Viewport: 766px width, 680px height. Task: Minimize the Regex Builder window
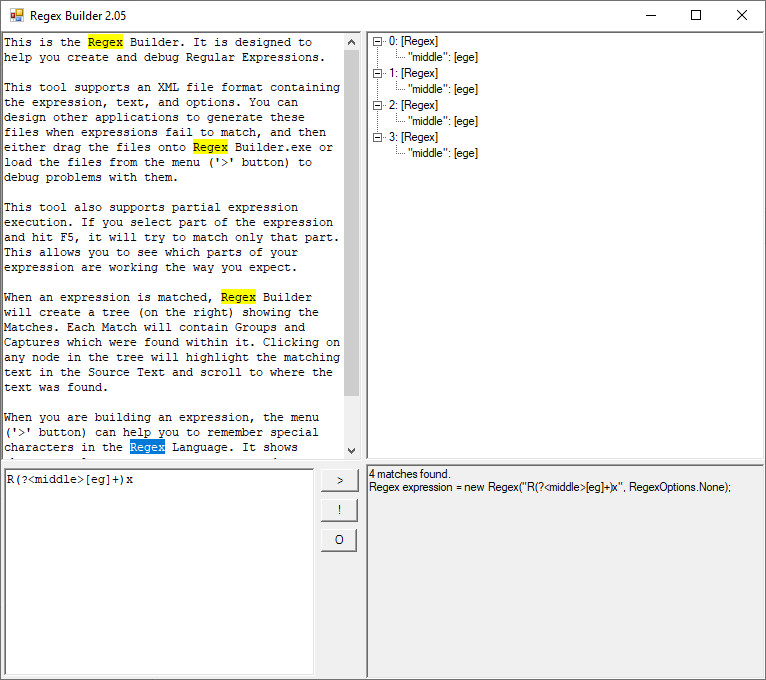point(651,15)
